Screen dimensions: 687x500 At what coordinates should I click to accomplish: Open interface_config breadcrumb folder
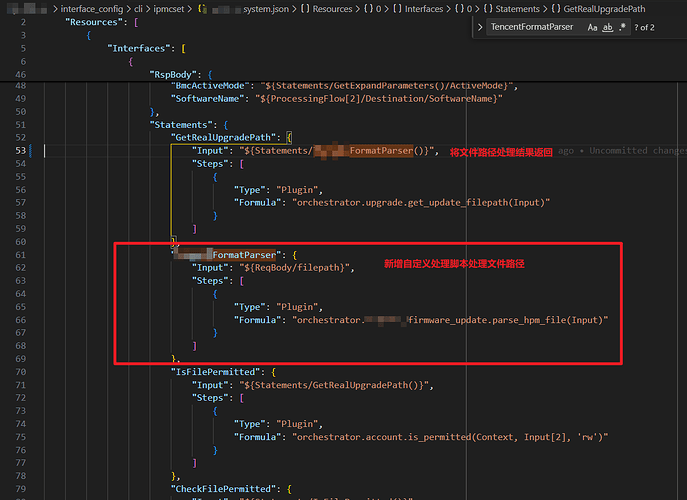pos(93,8)
